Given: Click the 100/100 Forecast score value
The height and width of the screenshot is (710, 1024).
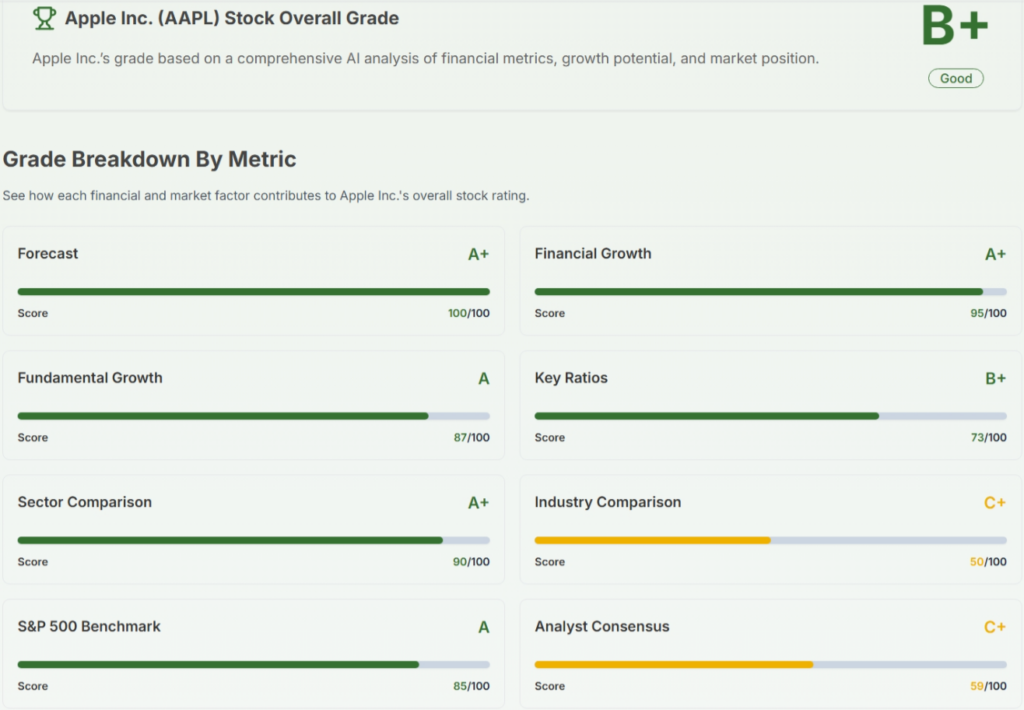Looking at the screenshot, I should [x=468, y=313].
